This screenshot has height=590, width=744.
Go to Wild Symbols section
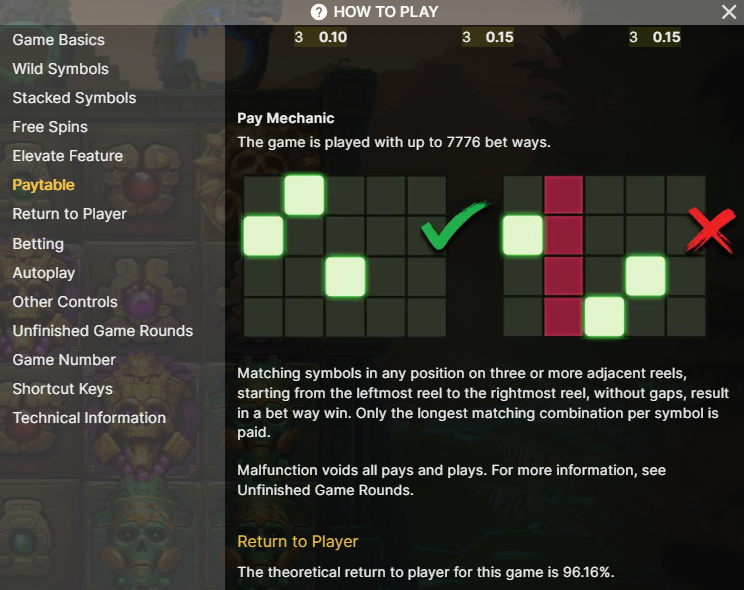point(60,69)
